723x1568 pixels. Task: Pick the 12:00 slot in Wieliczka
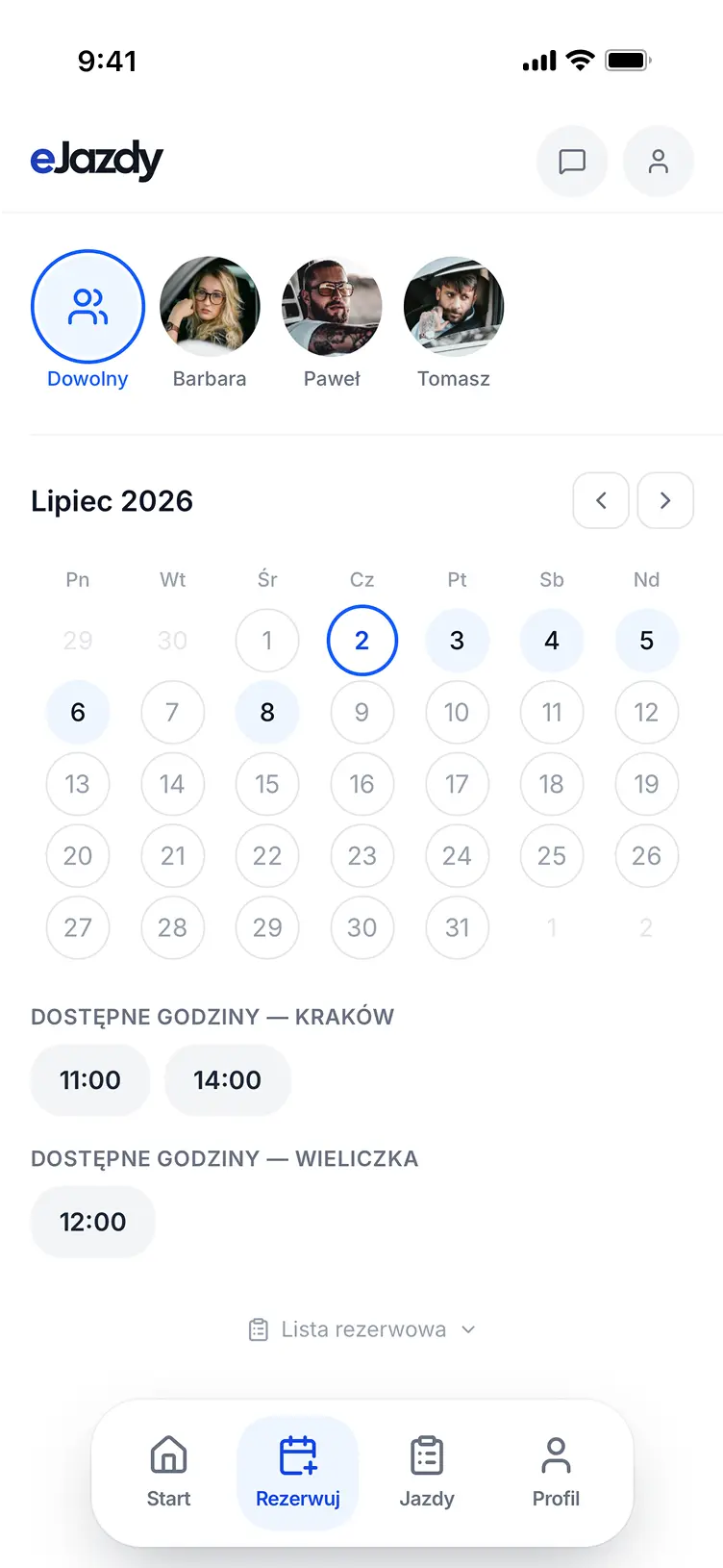[x=92, y=1222]
